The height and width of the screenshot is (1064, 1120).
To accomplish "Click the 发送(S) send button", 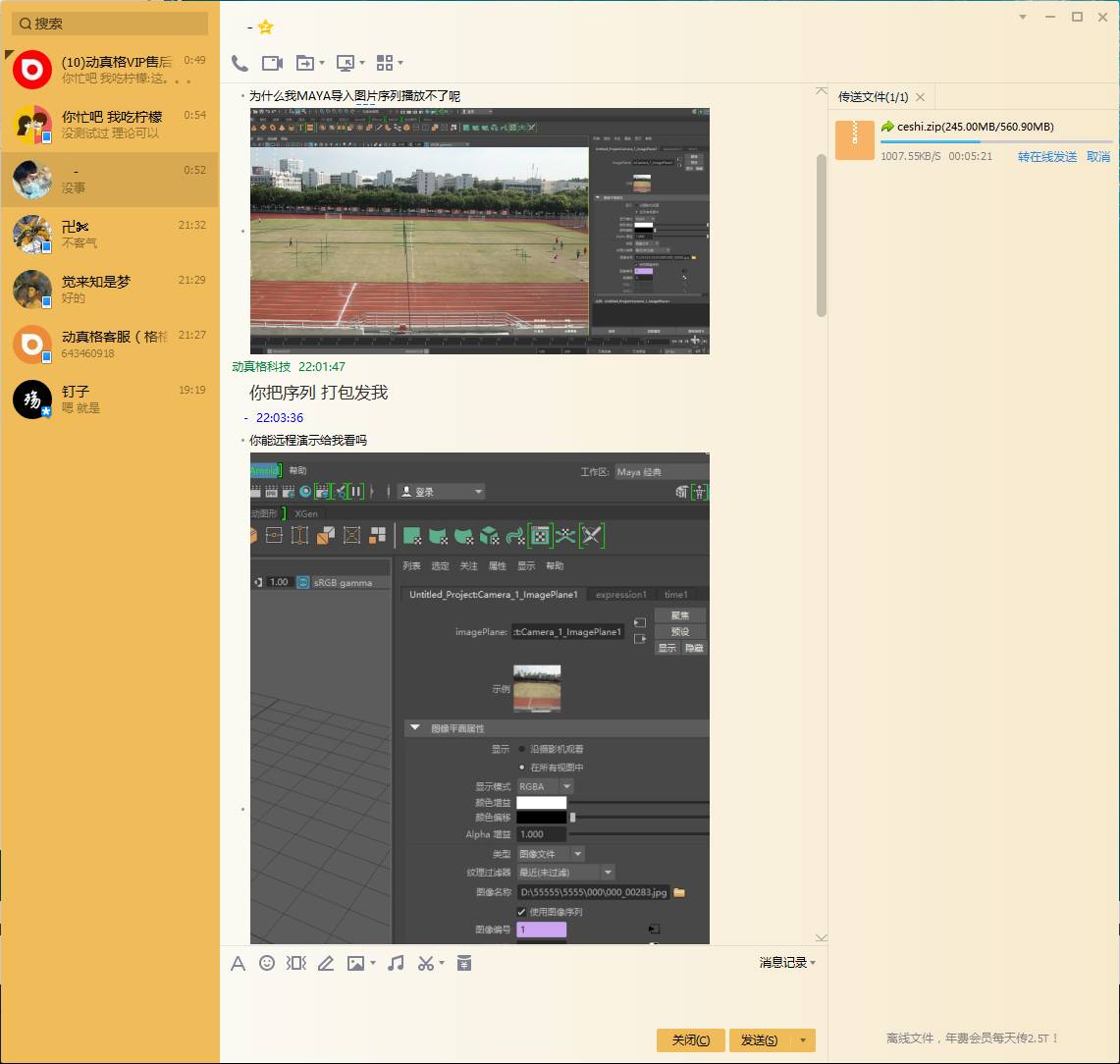I will point(760,1040).
